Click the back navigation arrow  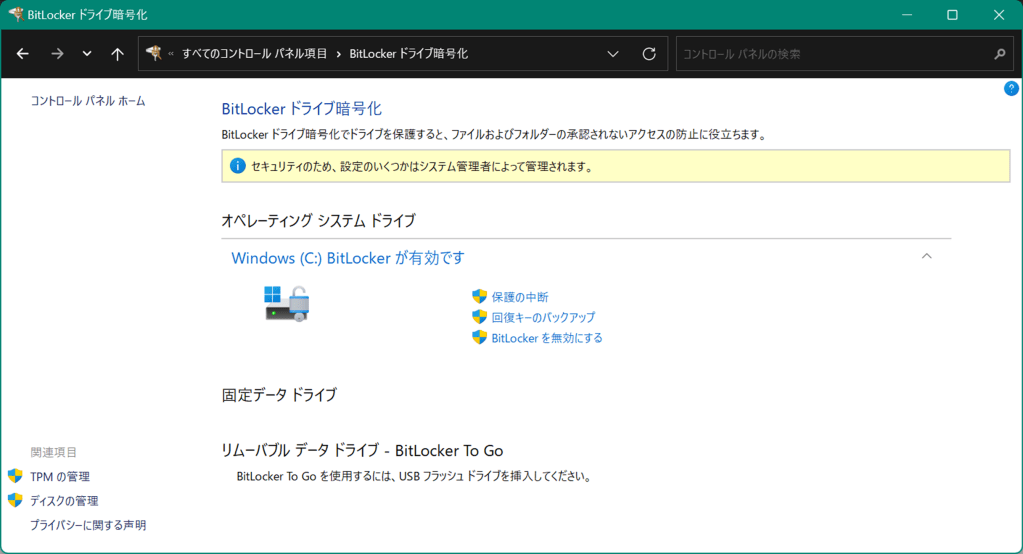[x=23, y=54]
